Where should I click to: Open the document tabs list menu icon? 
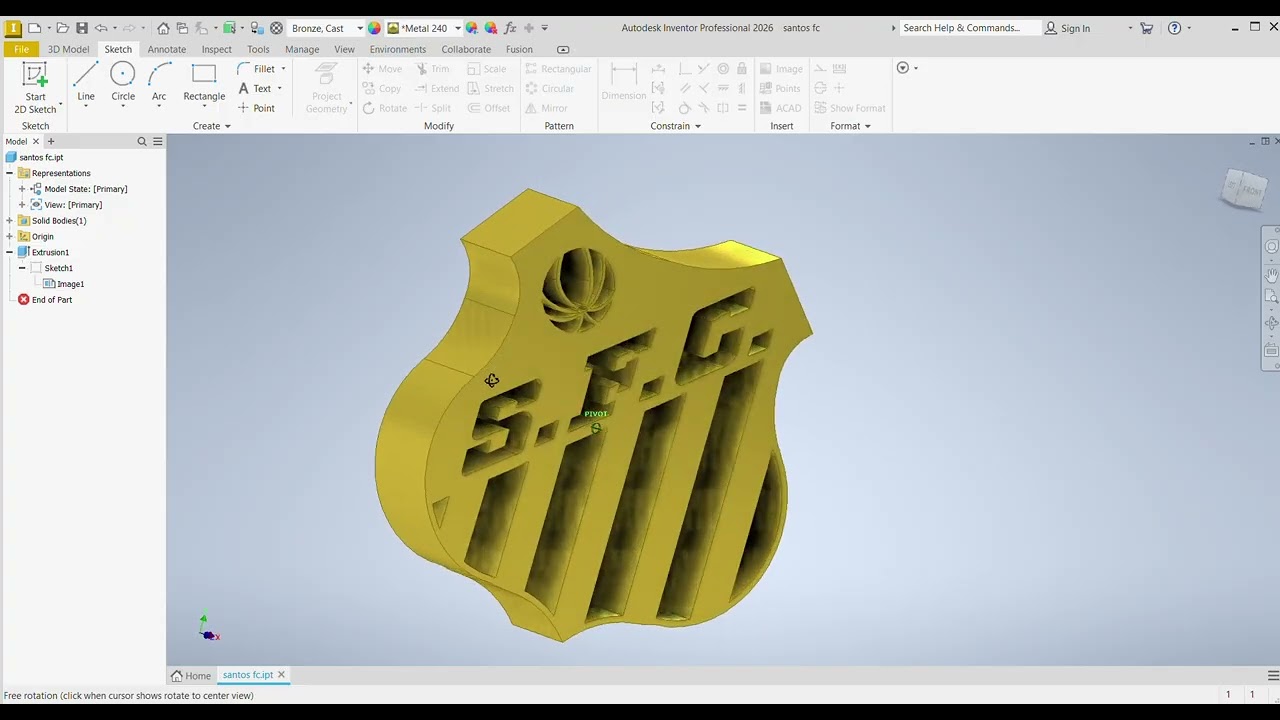1272,675
